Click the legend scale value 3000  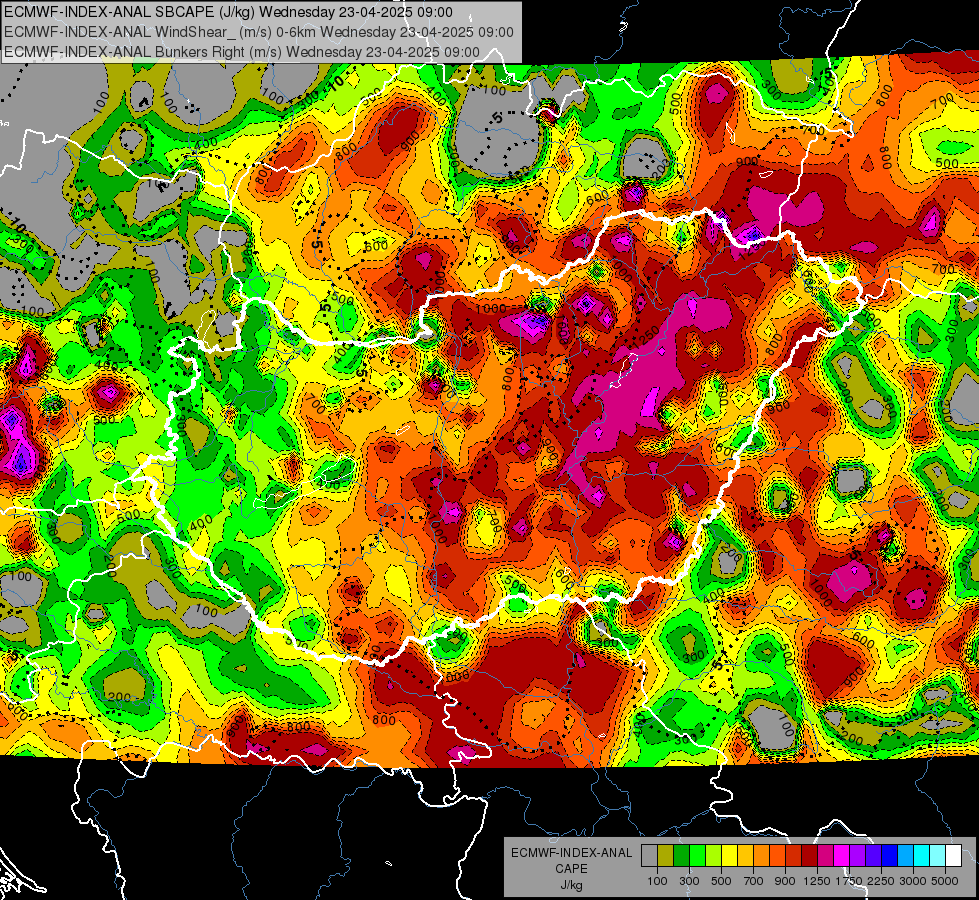tap(913, 881)
